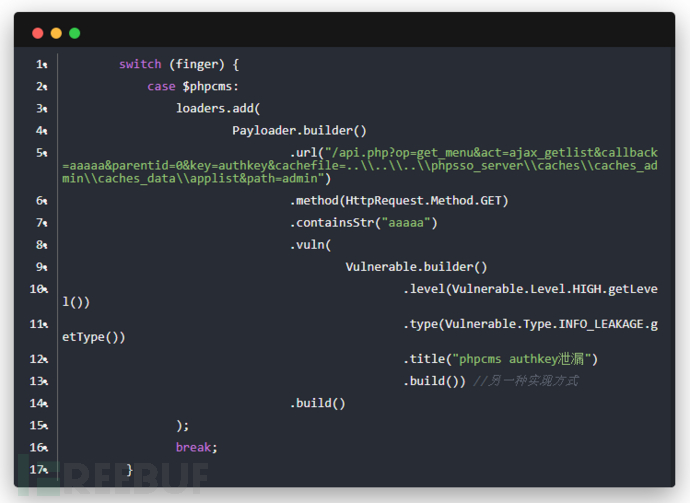Click the red close dot
This screenshot has height=503, width=690.
38,33
